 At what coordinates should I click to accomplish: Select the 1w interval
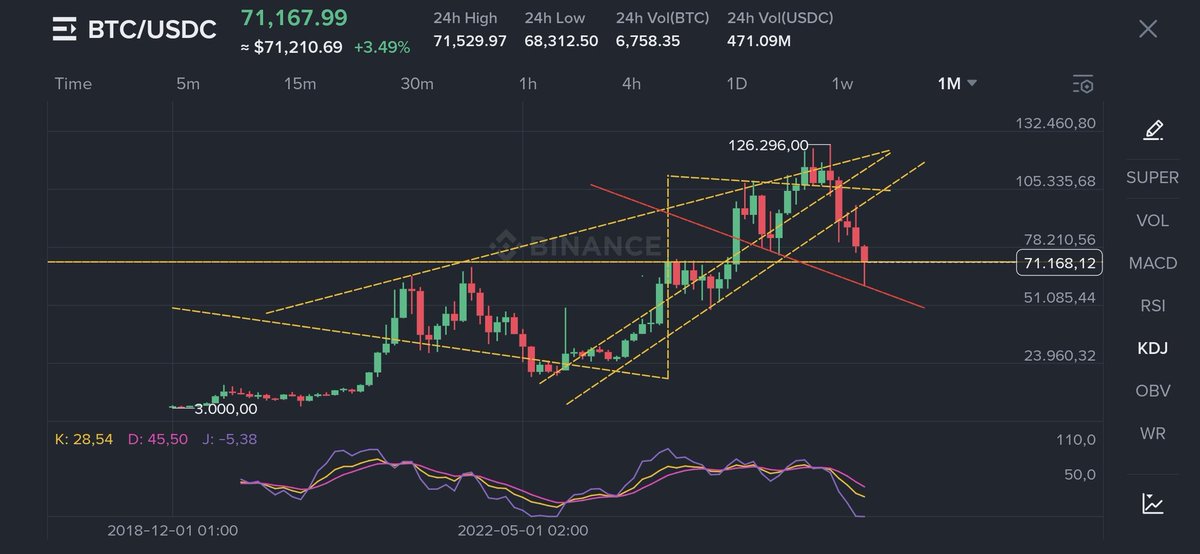(x=842, y=84)
